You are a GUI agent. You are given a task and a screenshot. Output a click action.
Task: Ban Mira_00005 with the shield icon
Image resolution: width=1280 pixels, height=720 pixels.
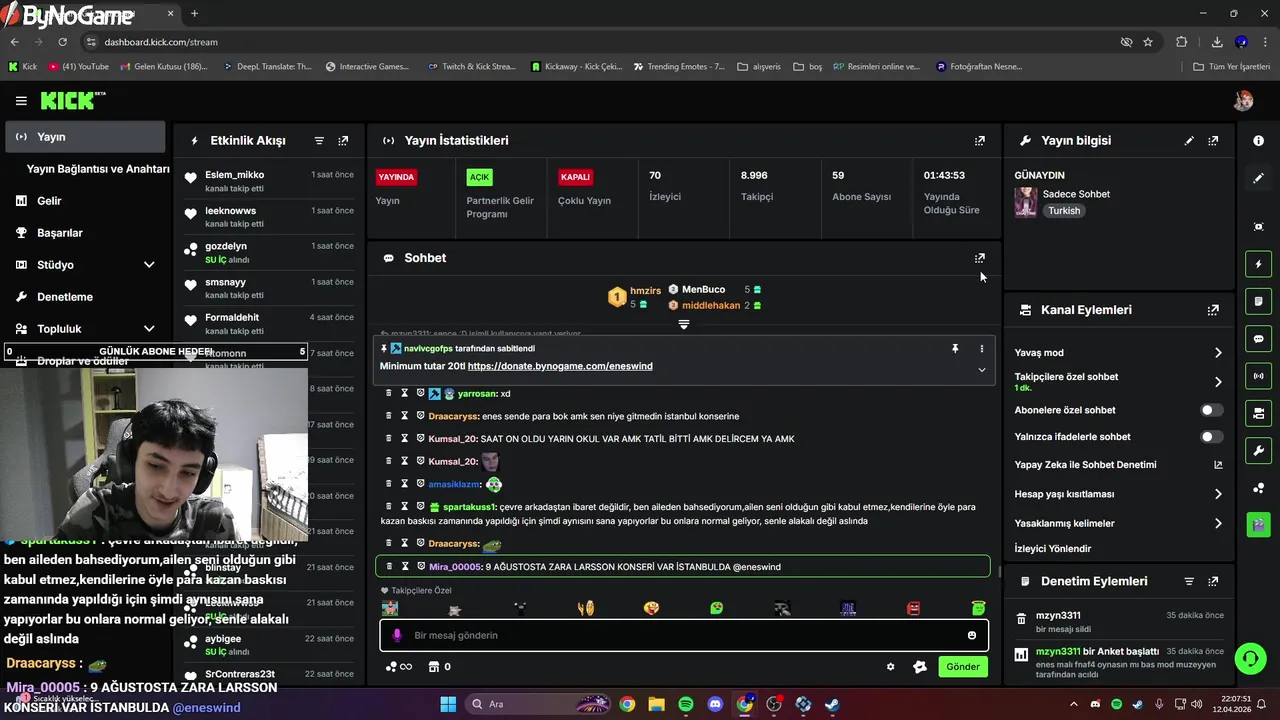421,566
